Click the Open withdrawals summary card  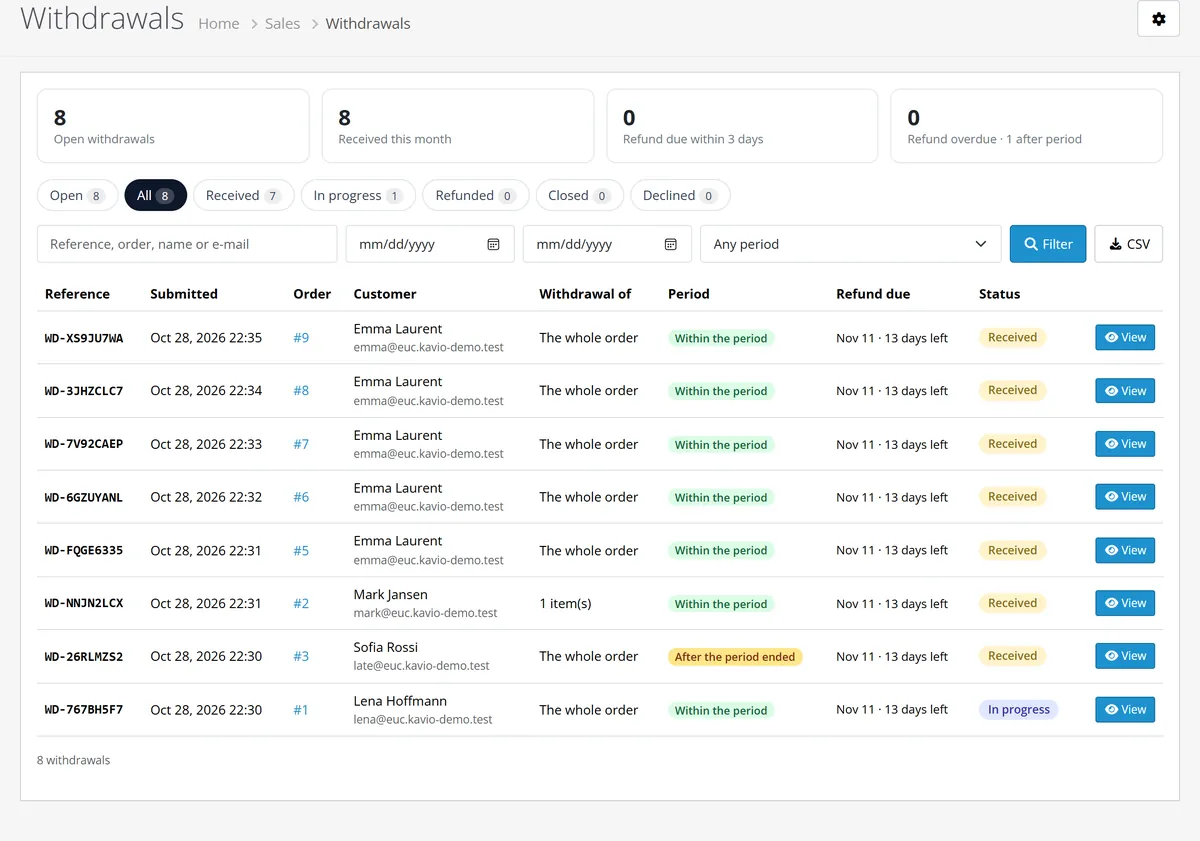tap(173, 126)
